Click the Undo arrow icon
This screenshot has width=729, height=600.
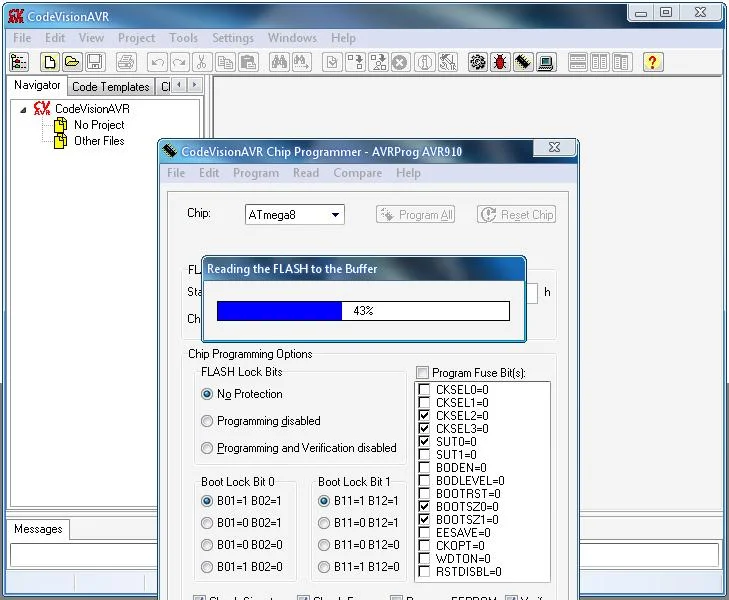point(158,62)
